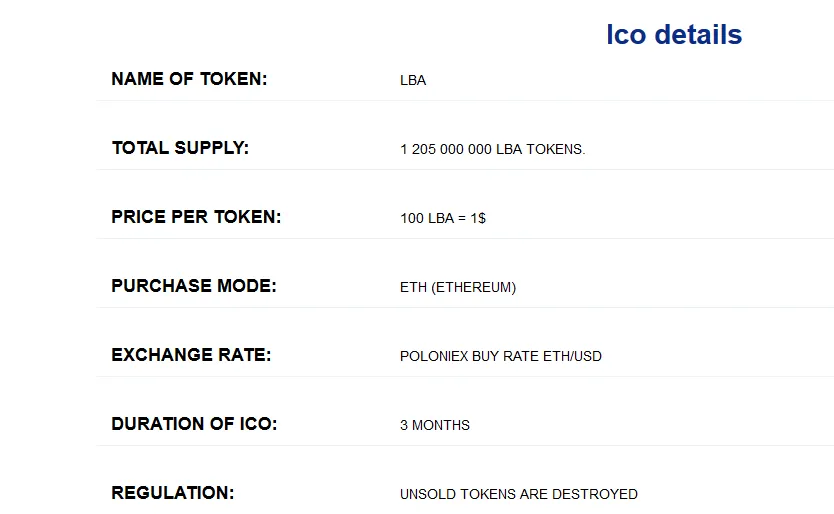Click 'POLONIEX BUY RATE ETH/USD' text
Screen dimensions: 834x514
click(x=501, y=357)
